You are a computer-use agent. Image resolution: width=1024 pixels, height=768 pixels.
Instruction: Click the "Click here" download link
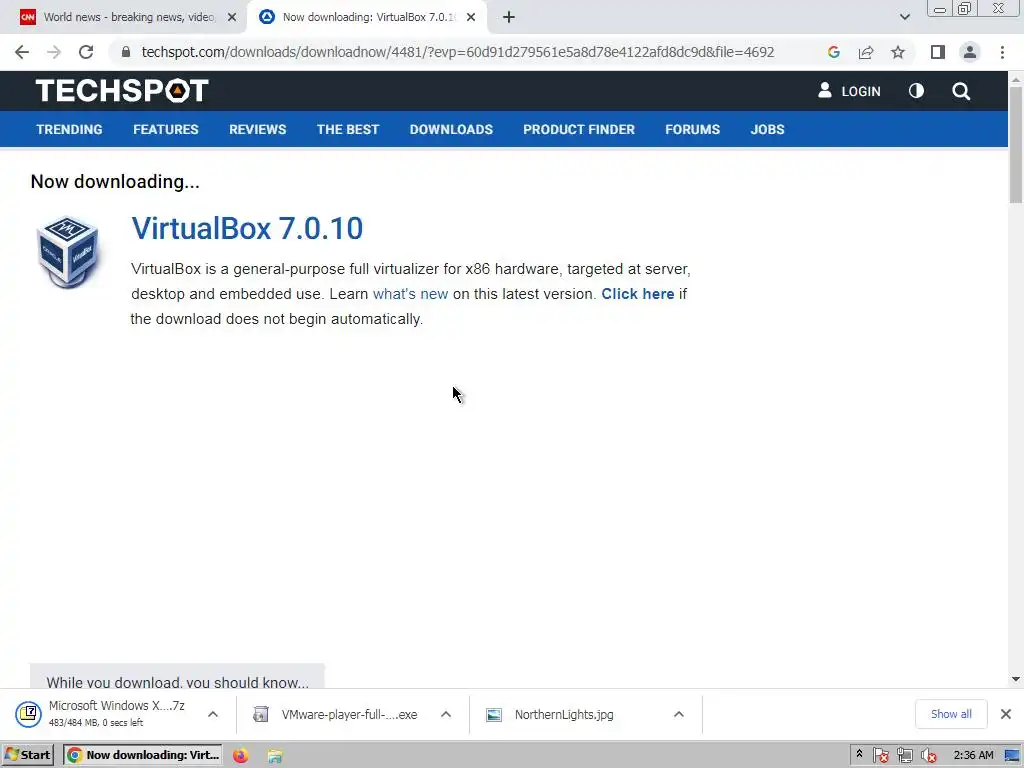[x=637, y=294]
